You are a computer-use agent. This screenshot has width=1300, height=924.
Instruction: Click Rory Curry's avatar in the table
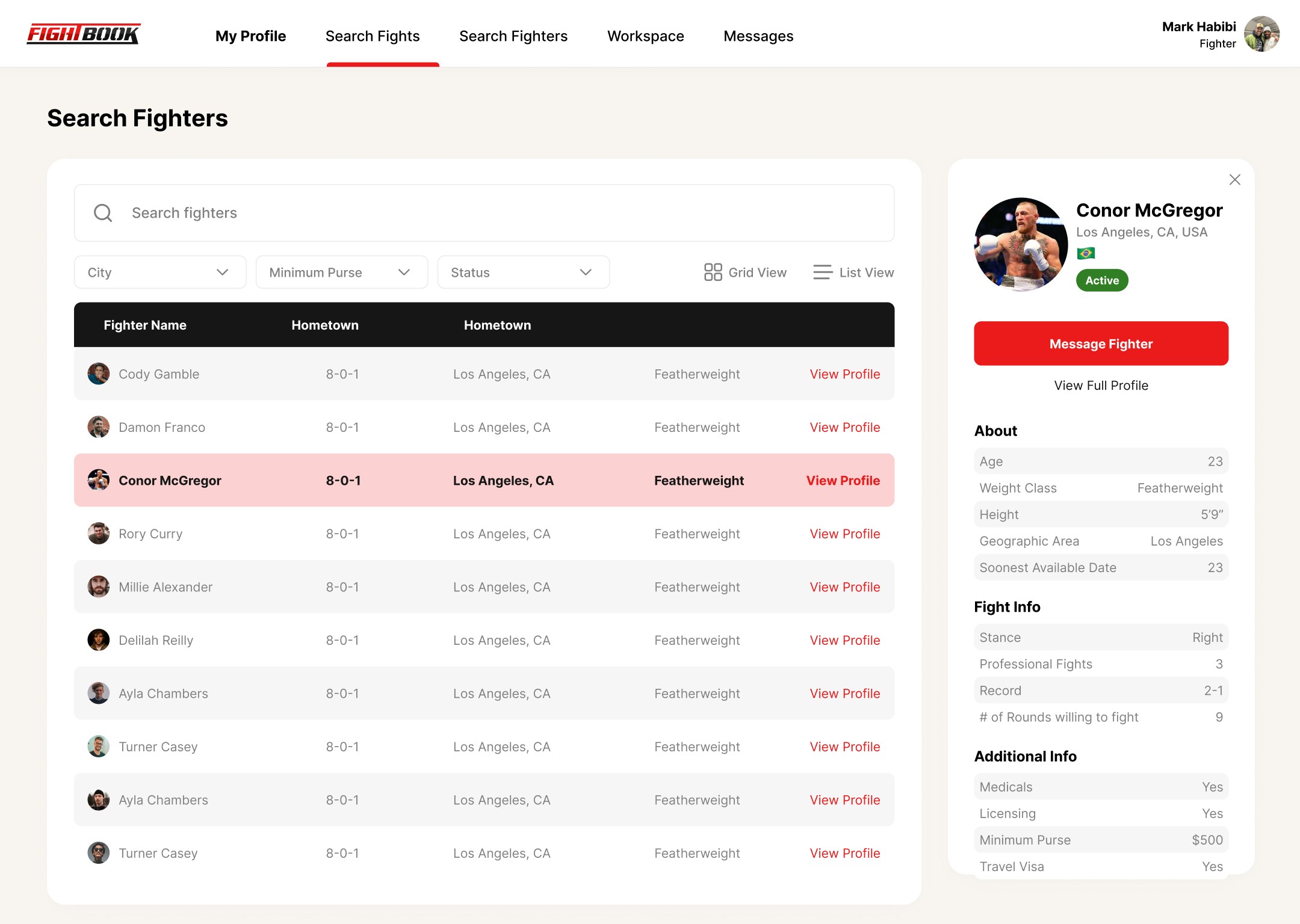click(x=99, y=534)
